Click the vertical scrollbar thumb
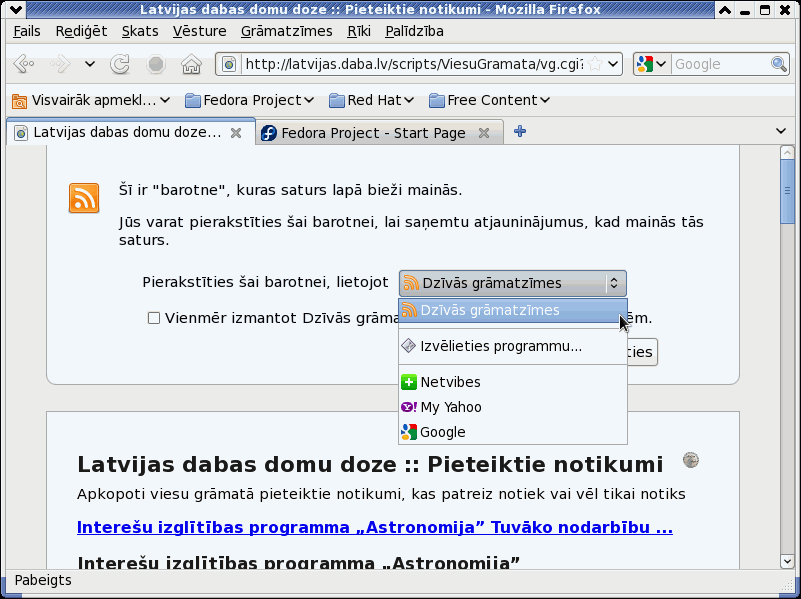 [787, 191]
